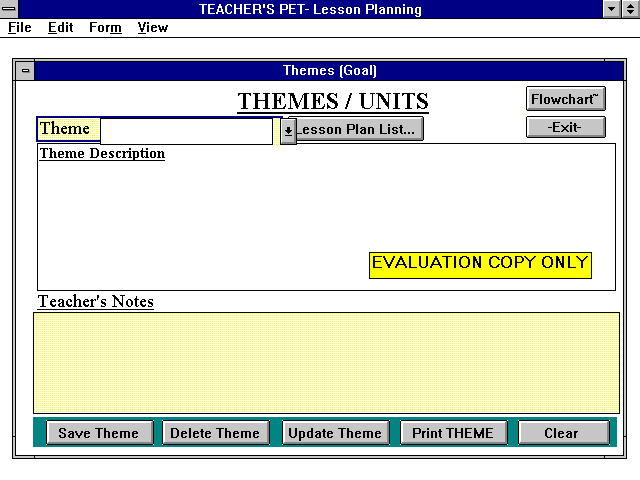Click inside the Theme name field

186,131
